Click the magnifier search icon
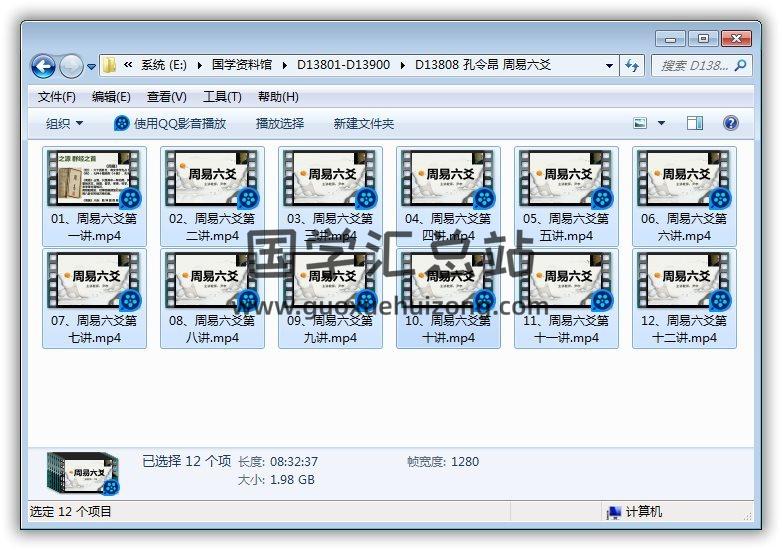Viewport: 782px width, 550px height. point(741,65)
